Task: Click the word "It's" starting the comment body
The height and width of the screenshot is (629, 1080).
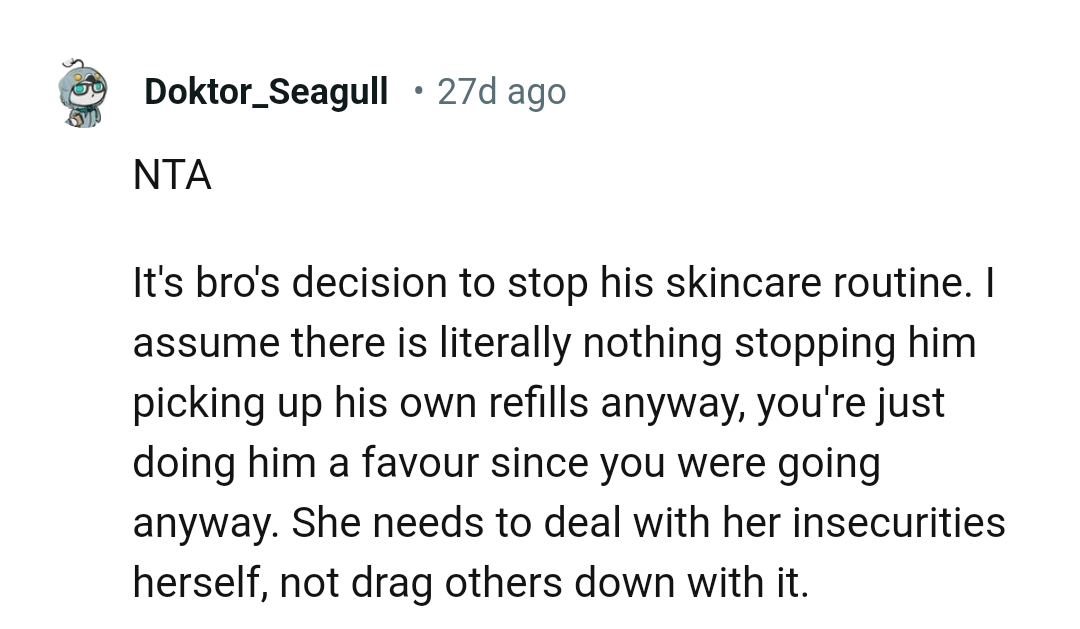Action: point(157,284)
